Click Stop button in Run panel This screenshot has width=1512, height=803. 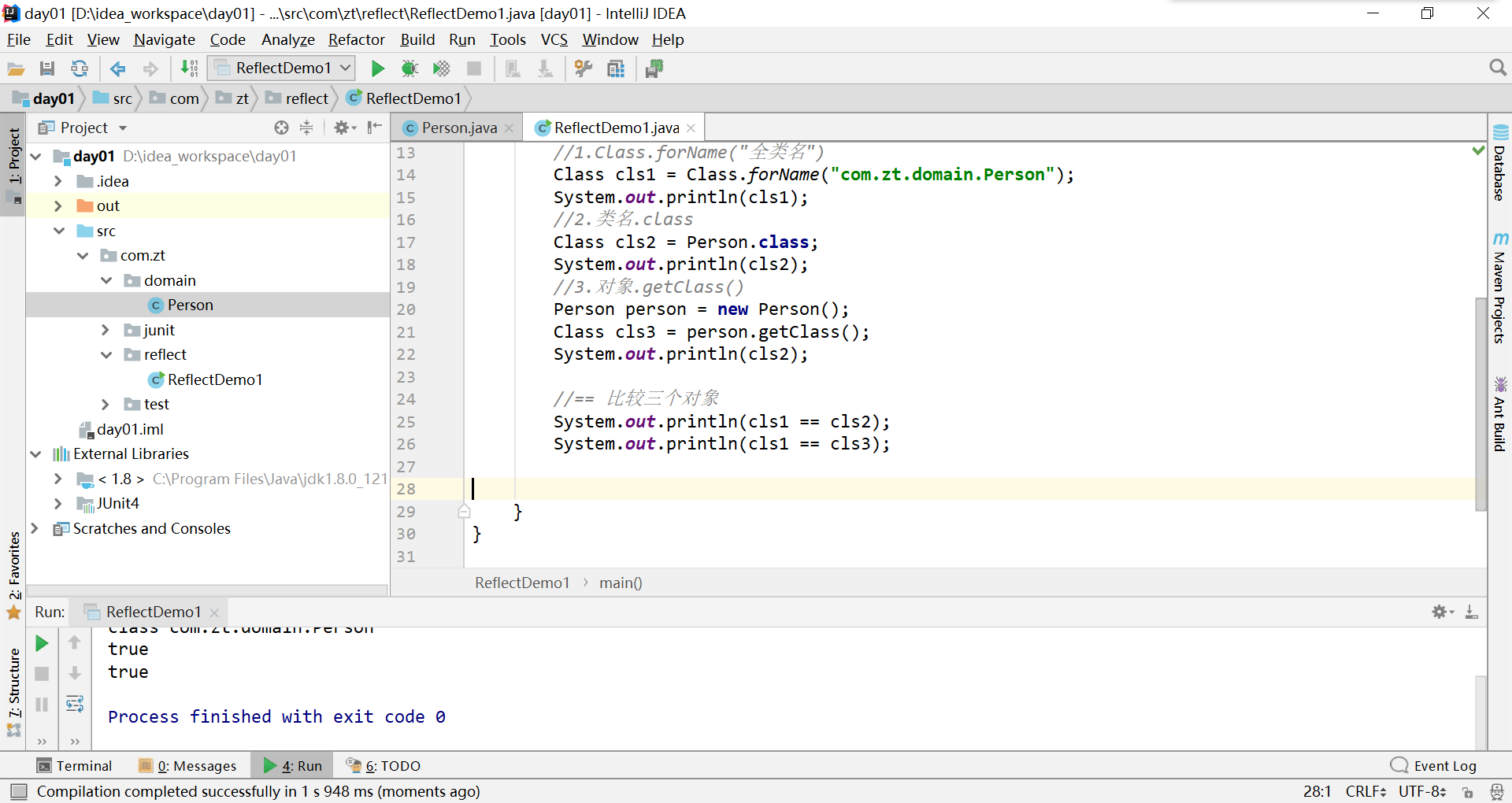(x=42, y=674)
